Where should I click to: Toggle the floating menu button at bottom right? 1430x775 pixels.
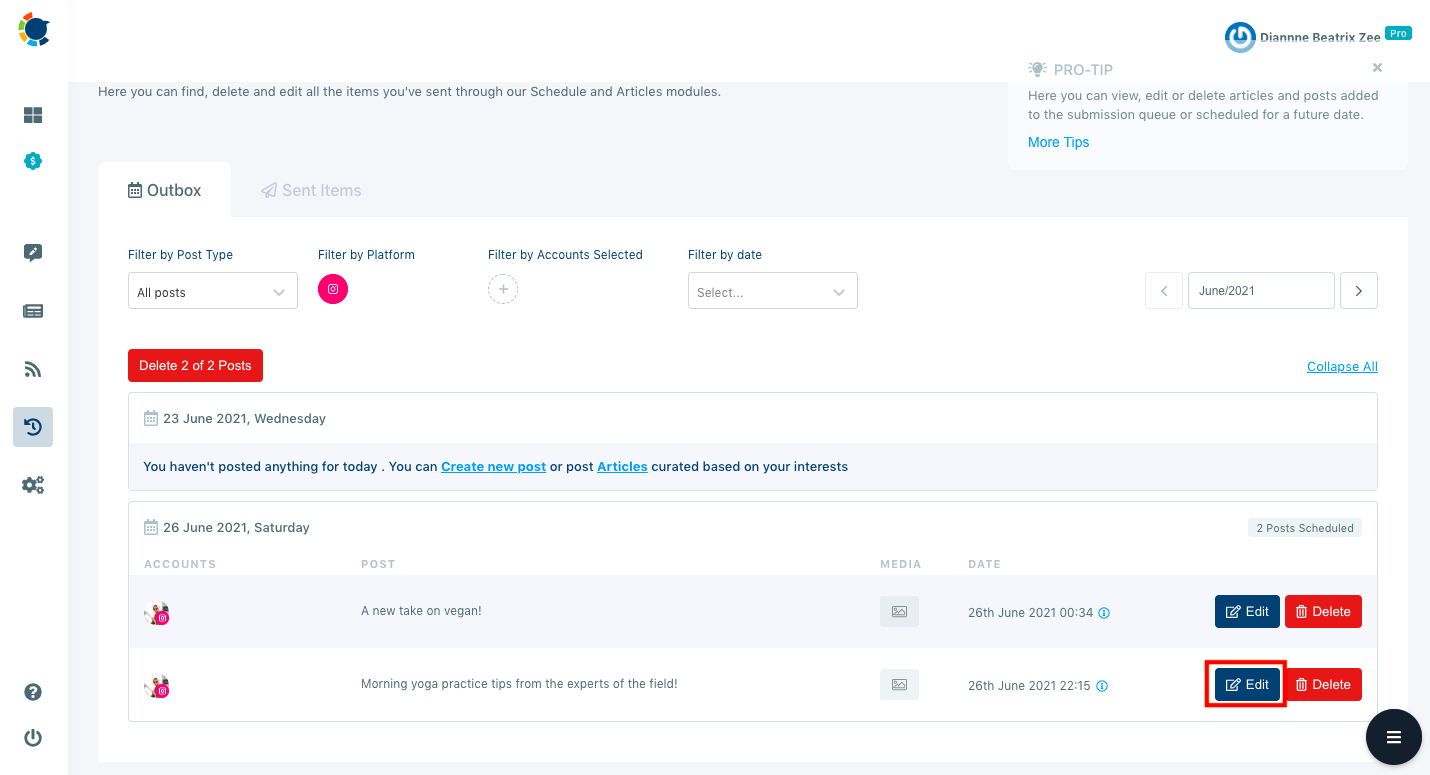[1393, 737]
